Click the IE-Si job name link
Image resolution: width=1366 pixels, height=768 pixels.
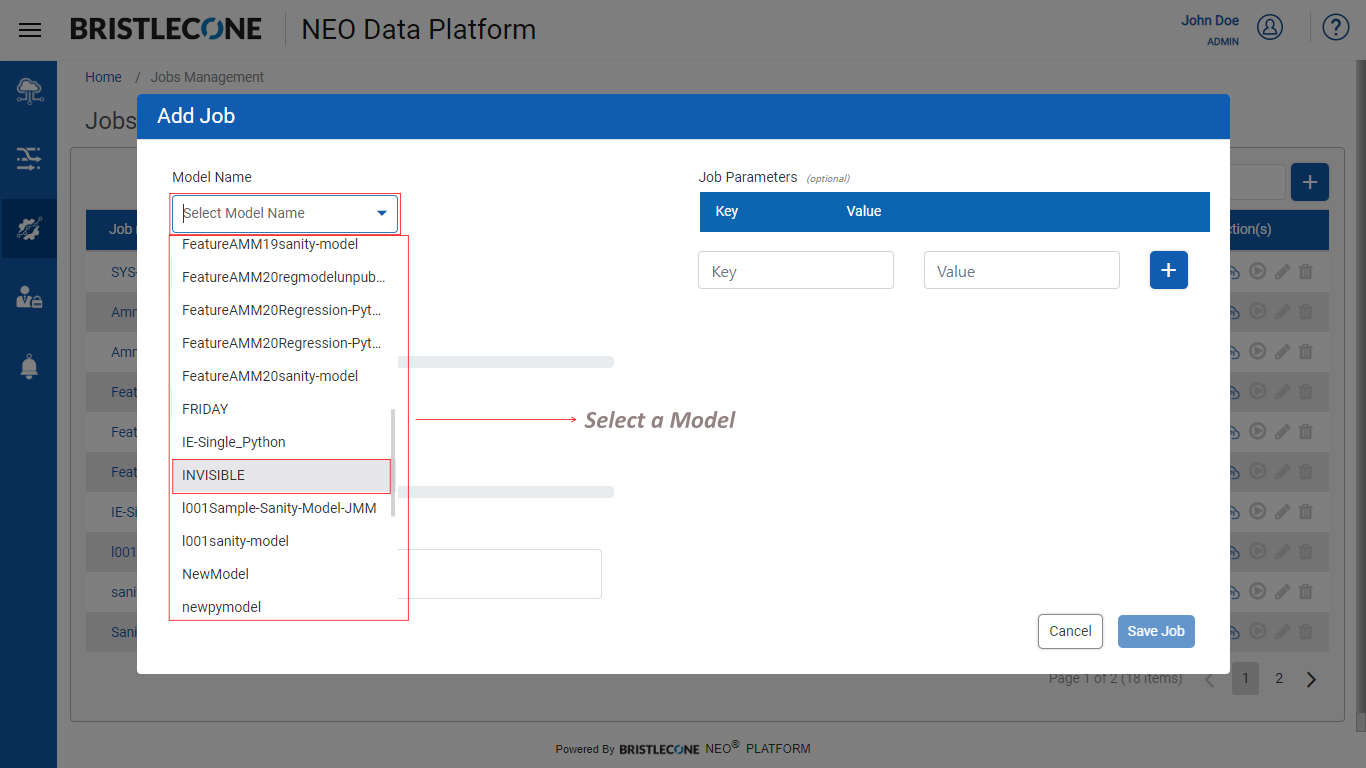point(124,511)
